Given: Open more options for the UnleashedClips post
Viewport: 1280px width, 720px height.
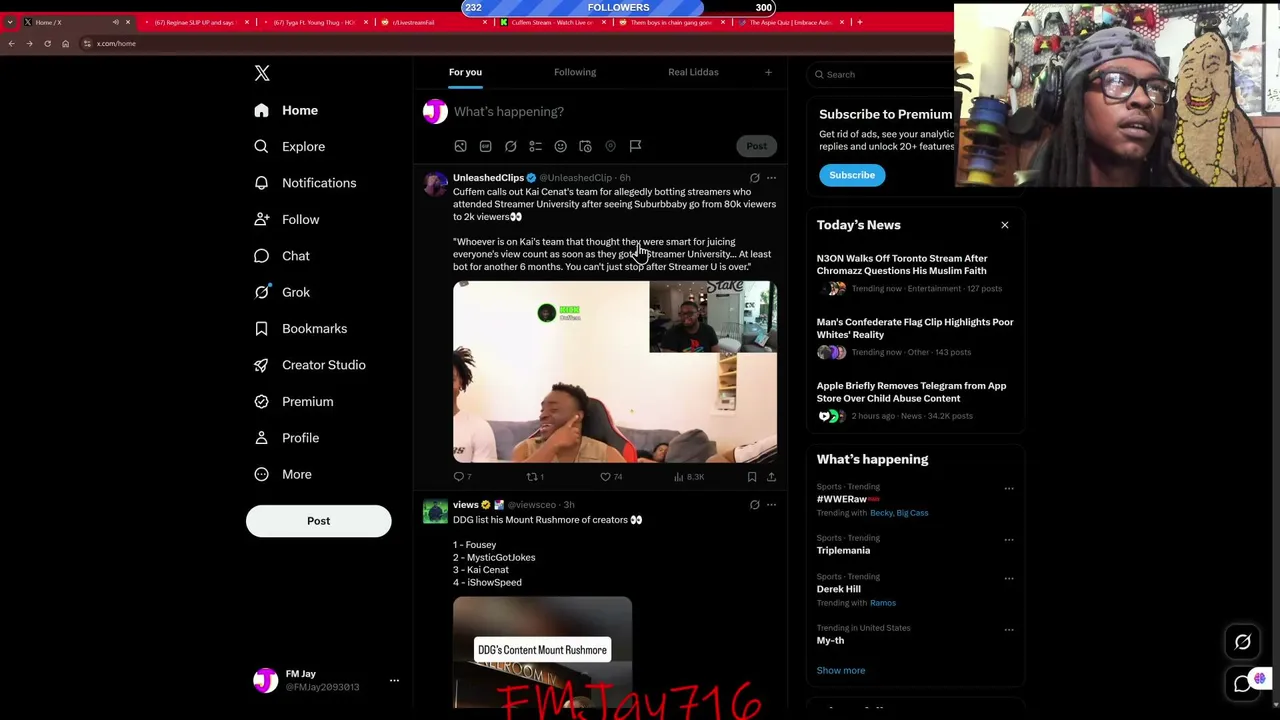Looking at the screenshot, I should tap(771, 178).
